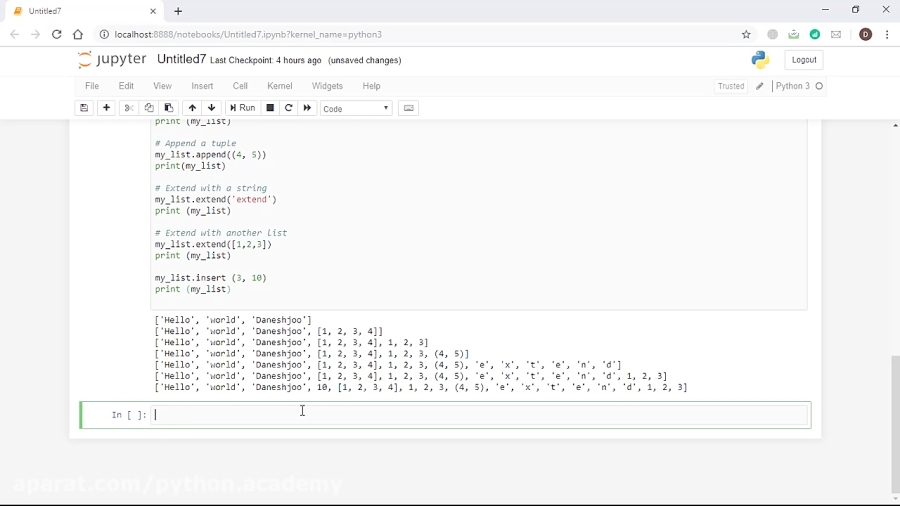Image resolution: width=900 pixels, height=506 pixels.
Task: Go back in browser history
Action: pyautogui.click(x=14, y=34)
